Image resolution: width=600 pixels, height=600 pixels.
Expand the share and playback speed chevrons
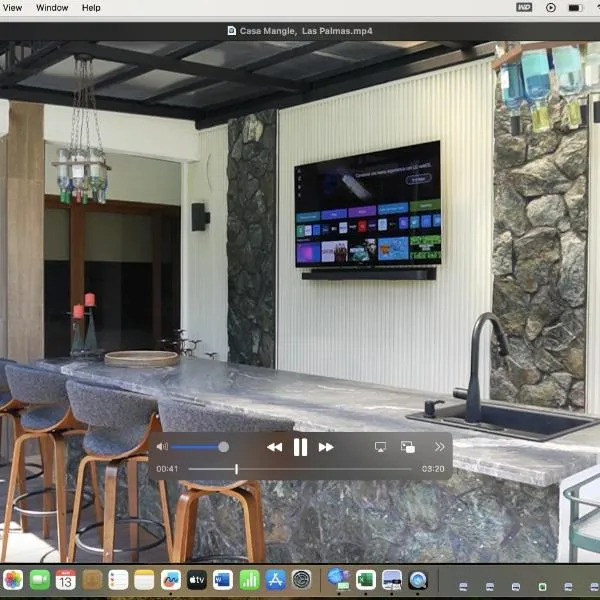[439, 447]
